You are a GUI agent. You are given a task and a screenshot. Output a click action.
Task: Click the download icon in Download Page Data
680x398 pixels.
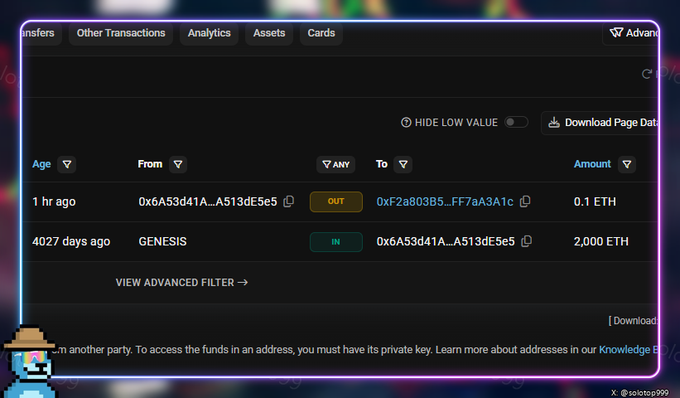coord(554,123)
